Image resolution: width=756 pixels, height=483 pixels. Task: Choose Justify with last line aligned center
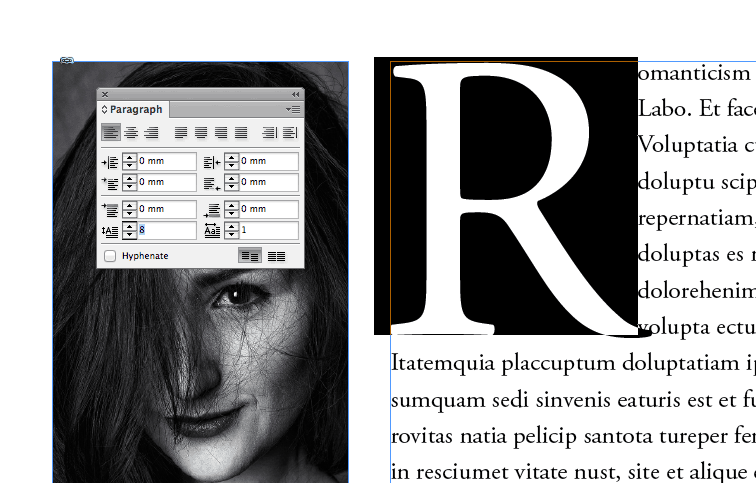[201, 132]
